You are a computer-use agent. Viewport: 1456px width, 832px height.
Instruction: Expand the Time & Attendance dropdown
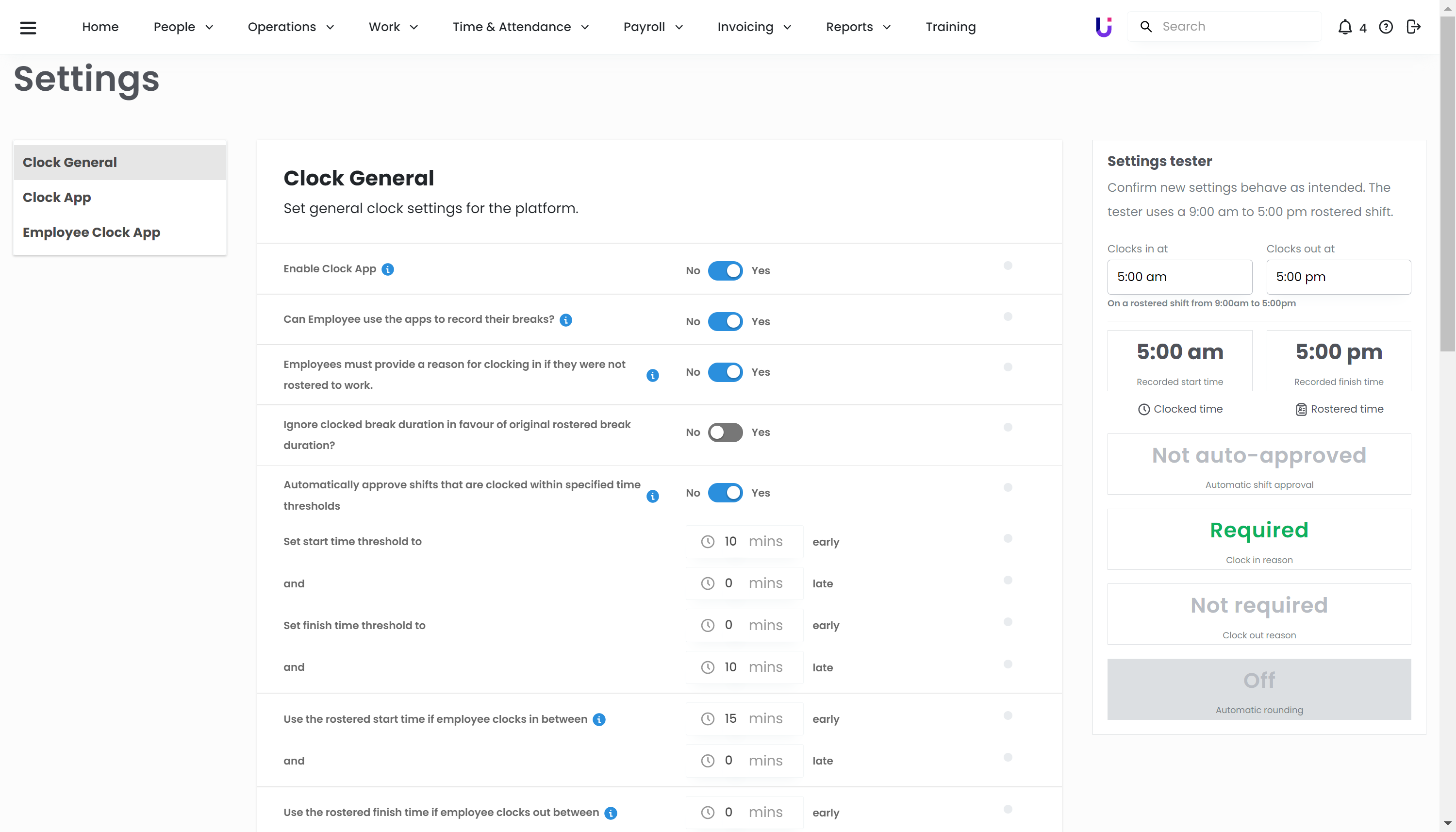pos(520,27)
